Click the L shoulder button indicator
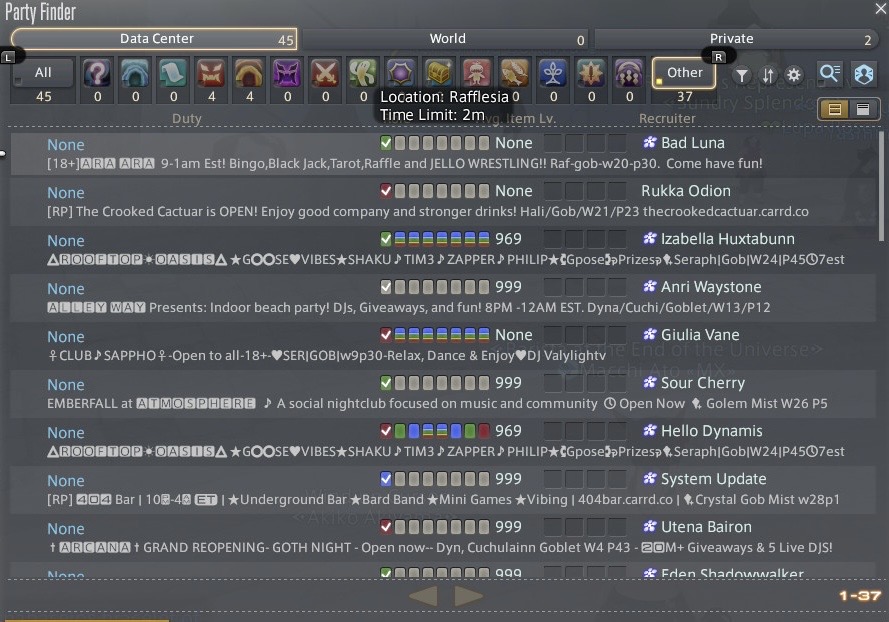The height and width of the screenshot is (622, 889). (x=8, y=57)
